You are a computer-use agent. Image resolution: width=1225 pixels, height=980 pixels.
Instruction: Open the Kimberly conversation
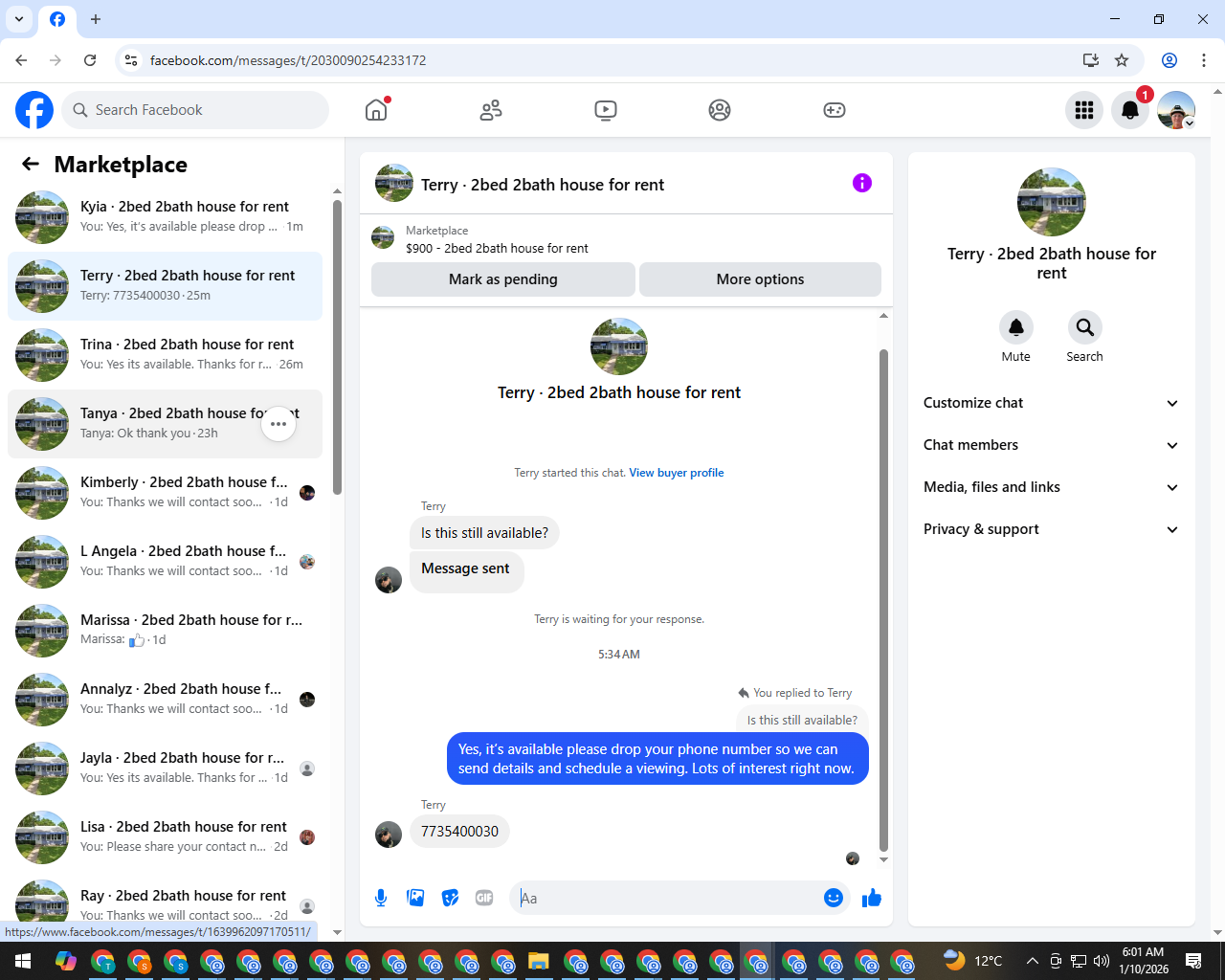coord(165,493)
